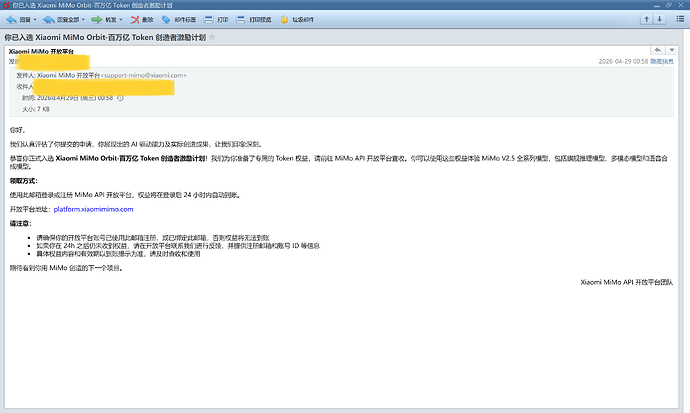Click the Reply (回复) toolbar button

(18, 20)
